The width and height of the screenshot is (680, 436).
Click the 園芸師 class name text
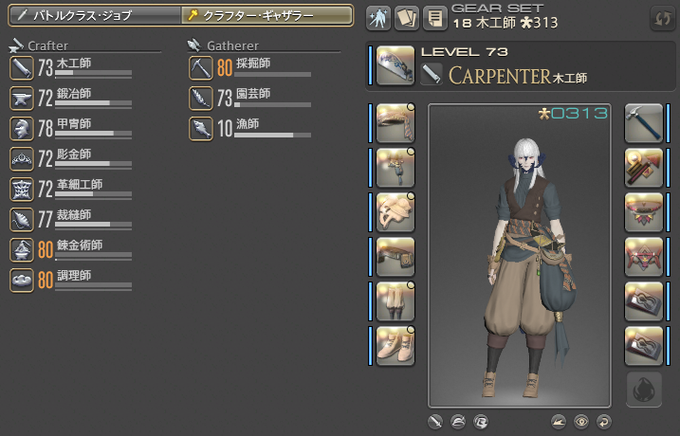point(253,93)
